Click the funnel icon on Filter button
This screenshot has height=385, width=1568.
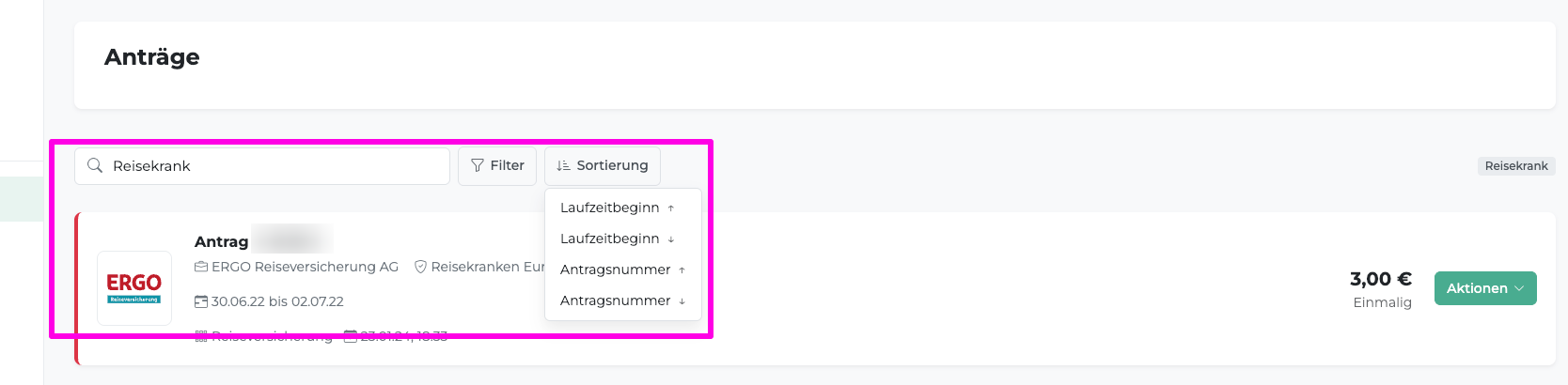pos(478,165)
